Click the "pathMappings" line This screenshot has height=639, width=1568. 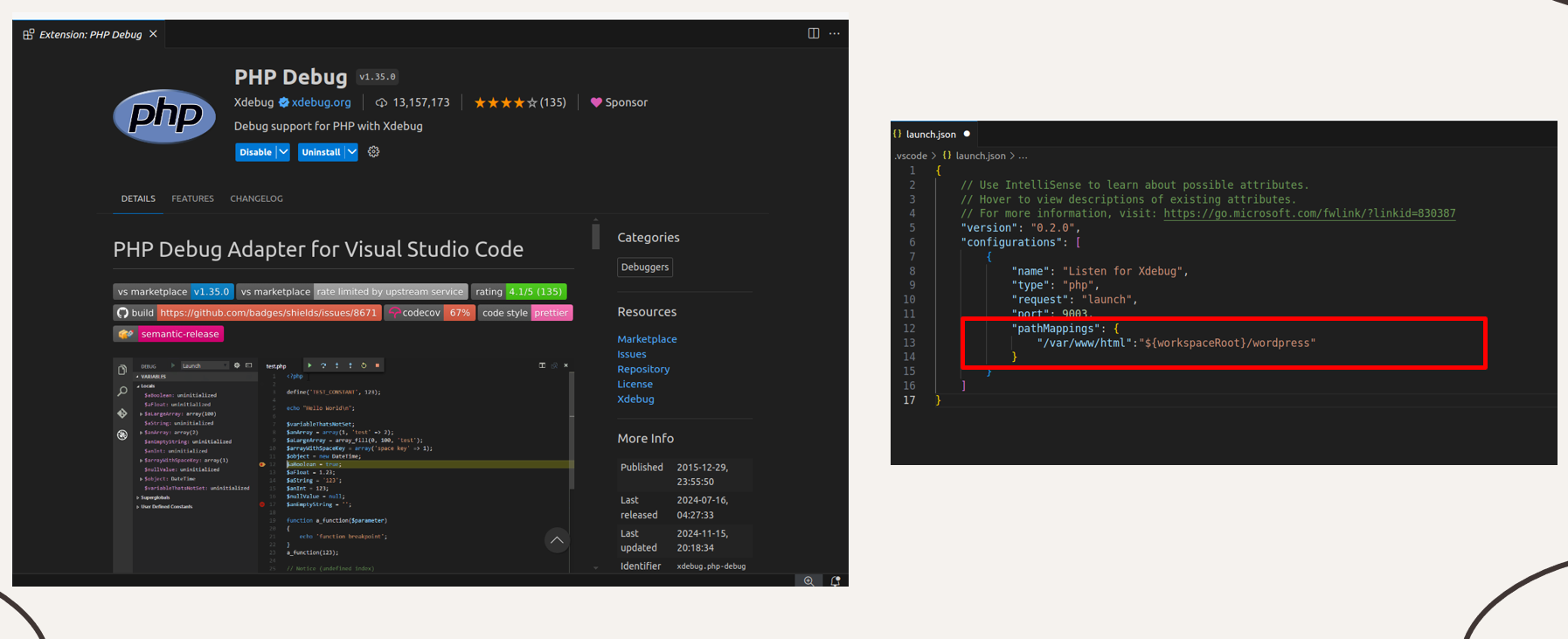click(1065, 328)
